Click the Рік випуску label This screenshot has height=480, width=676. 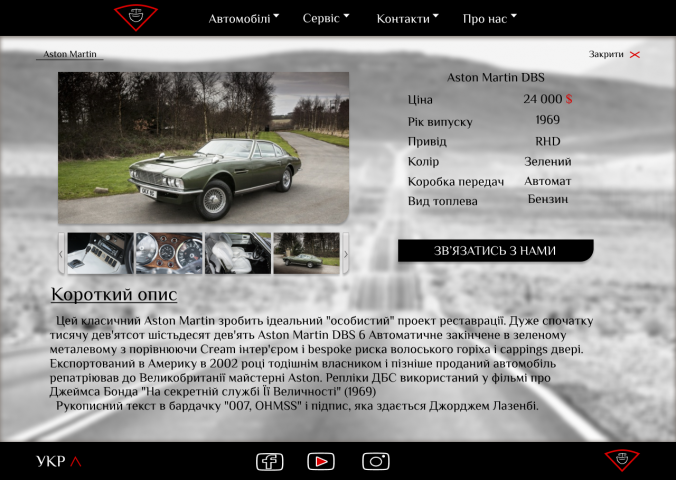440,122
